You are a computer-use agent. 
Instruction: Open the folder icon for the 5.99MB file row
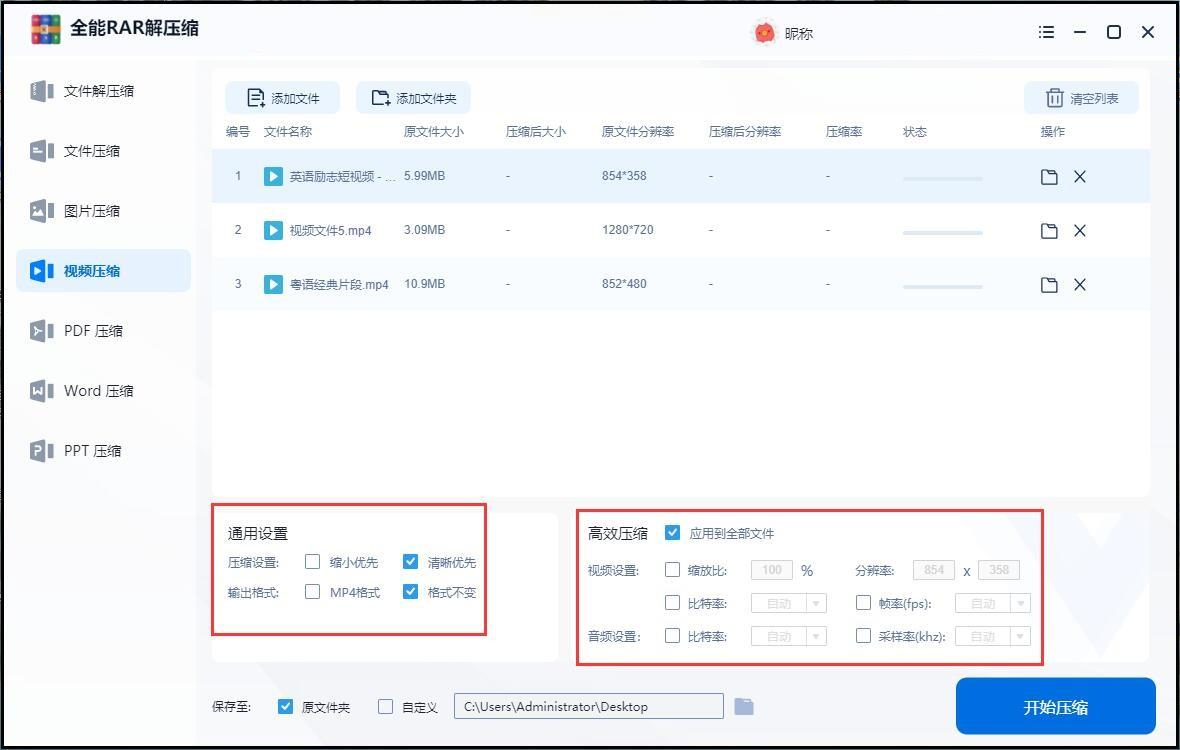click(1049, 177)
